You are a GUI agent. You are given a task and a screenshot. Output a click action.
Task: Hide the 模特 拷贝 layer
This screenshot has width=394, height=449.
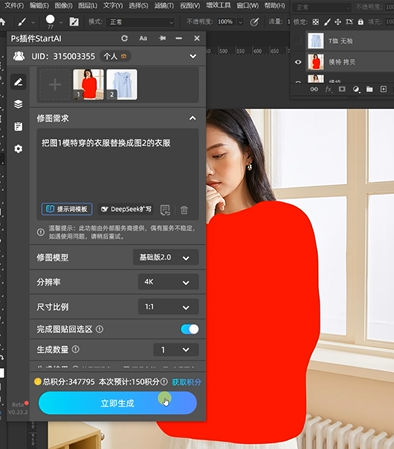pyautogui.click(x=298, y=62)
